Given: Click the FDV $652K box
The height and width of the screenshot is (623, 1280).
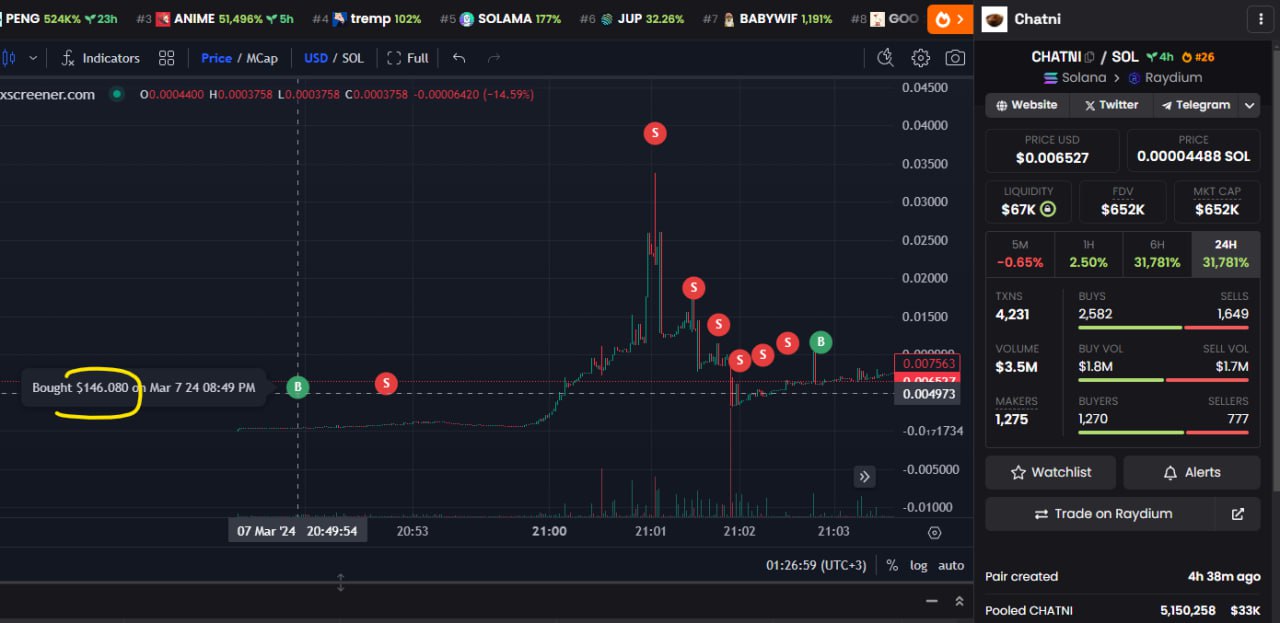Looking at the screenshot, I should (1122, 201).
